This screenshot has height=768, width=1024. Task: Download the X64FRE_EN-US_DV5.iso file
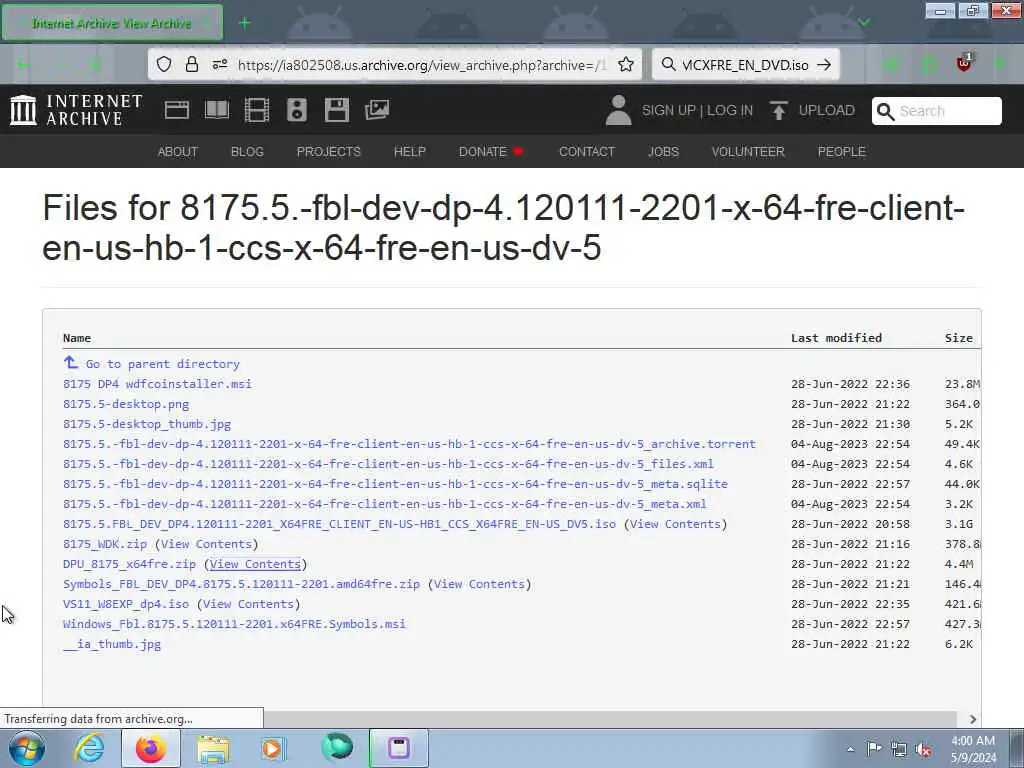(340, 524)
